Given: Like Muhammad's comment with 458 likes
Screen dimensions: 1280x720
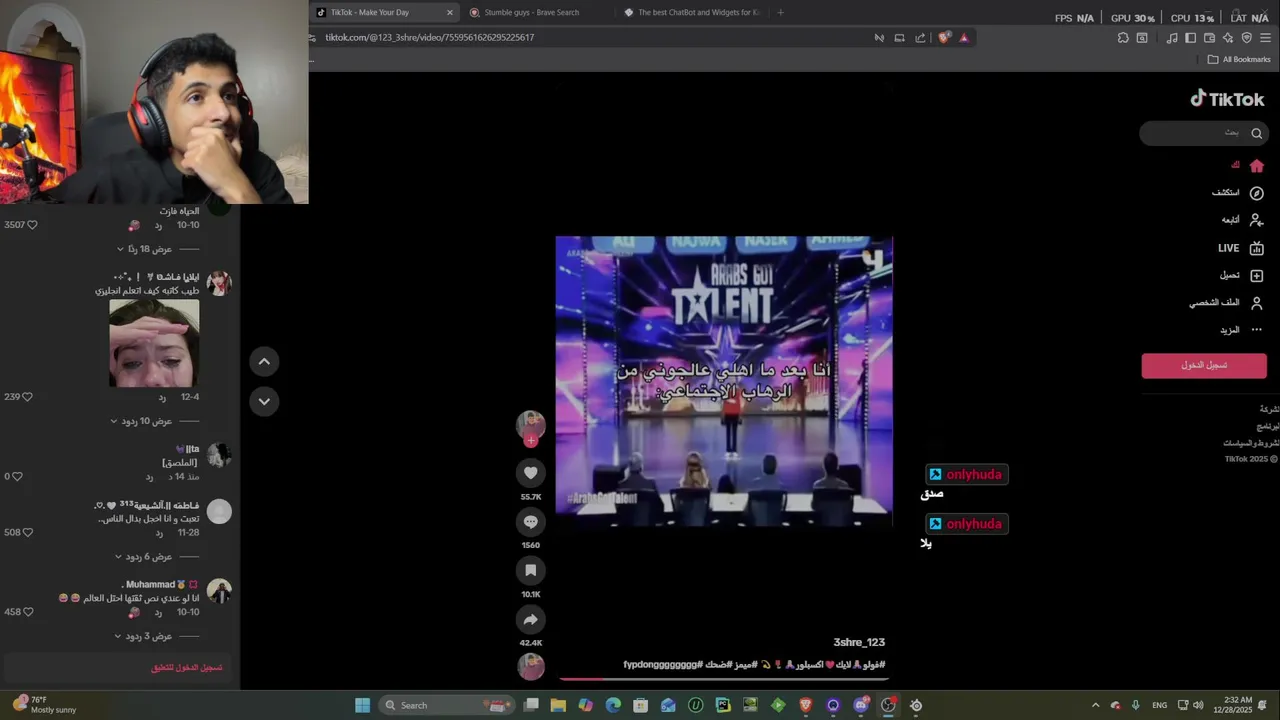Looking at the screenshot, I should point(27,612).
